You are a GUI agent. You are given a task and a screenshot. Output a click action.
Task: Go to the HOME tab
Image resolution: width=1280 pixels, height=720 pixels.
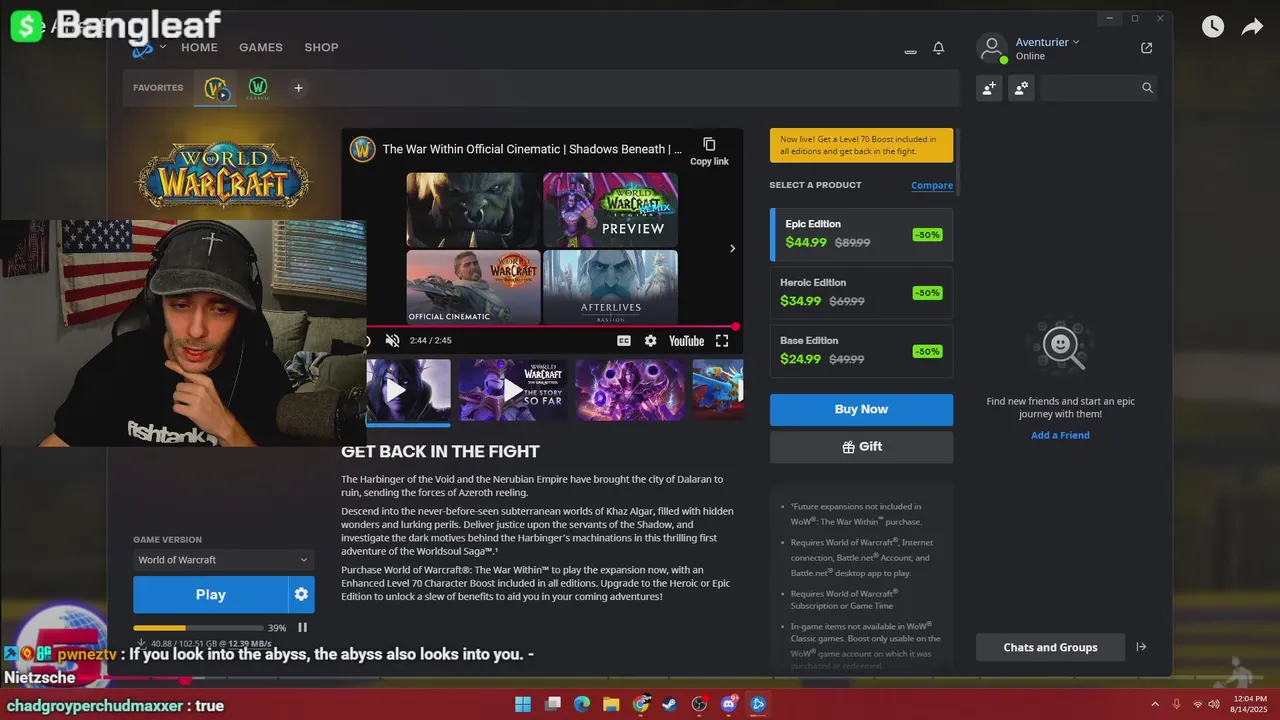pyautogui.click(x=199, y=47)
